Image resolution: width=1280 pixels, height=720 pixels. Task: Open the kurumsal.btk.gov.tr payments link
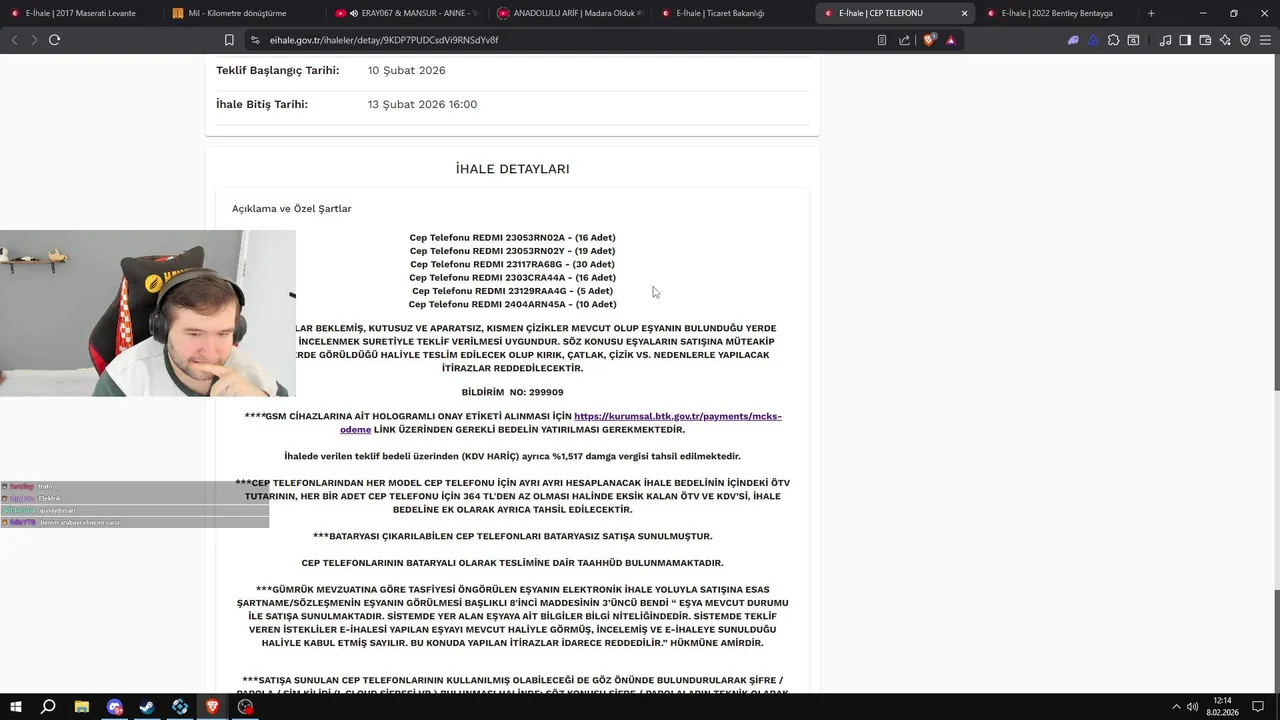(x=561, y=422)
